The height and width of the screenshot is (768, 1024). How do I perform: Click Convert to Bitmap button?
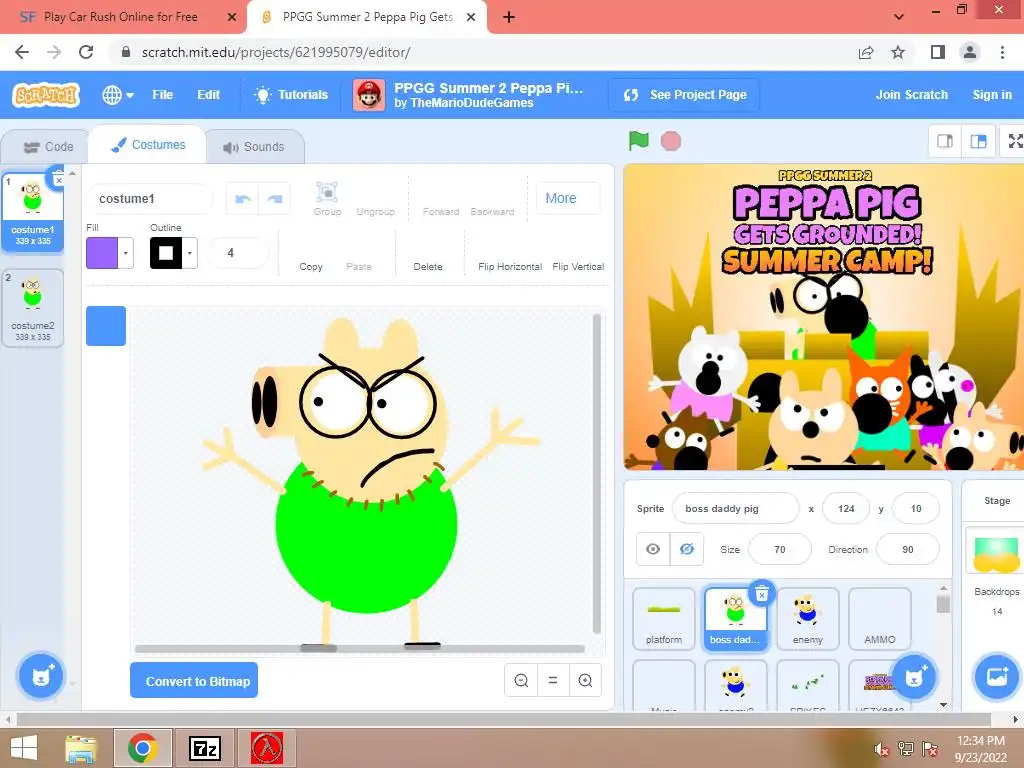[x=194, y=680]
